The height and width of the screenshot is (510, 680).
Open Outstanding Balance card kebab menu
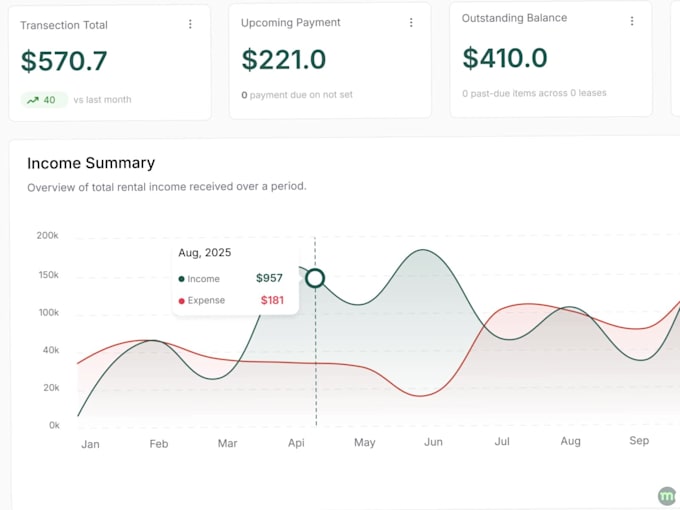pyautogui.click(x=632, y=21)
